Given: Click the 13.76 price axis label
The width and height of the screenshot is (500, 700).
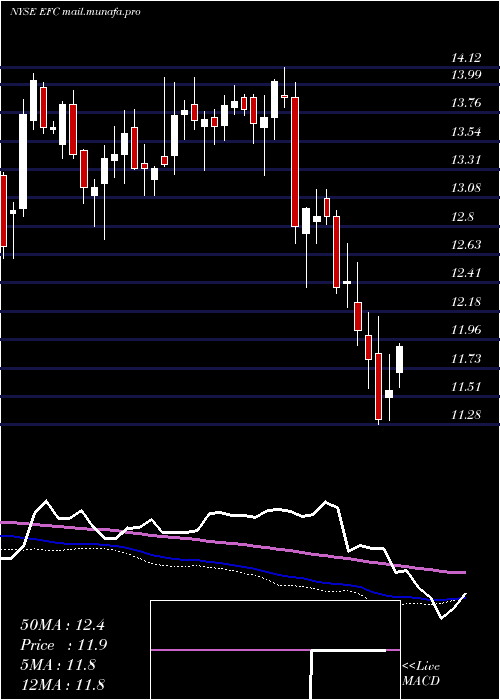Looking at the screenshot, I should click(x=467, y=104).
